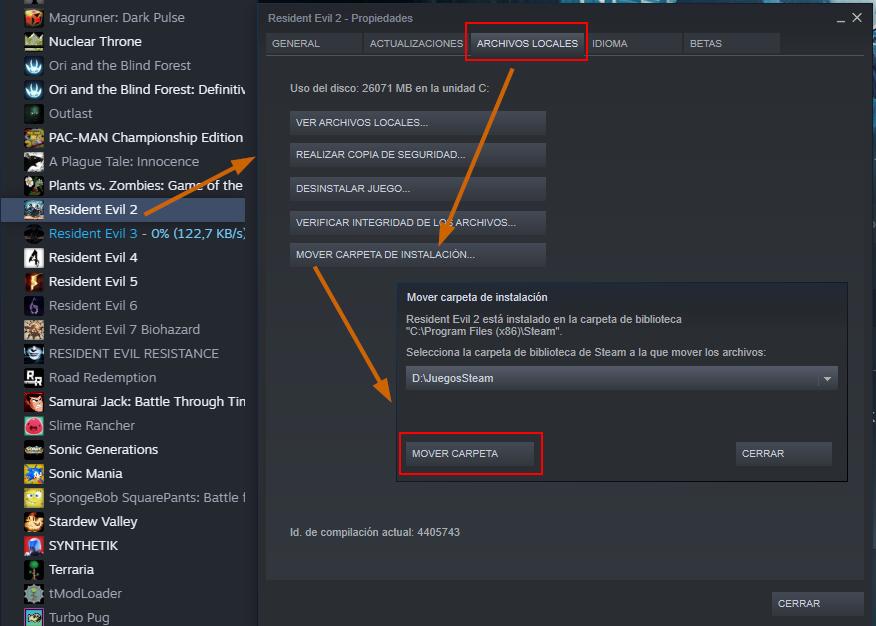Select Slime Rancher in the game list

click(123, 426)
